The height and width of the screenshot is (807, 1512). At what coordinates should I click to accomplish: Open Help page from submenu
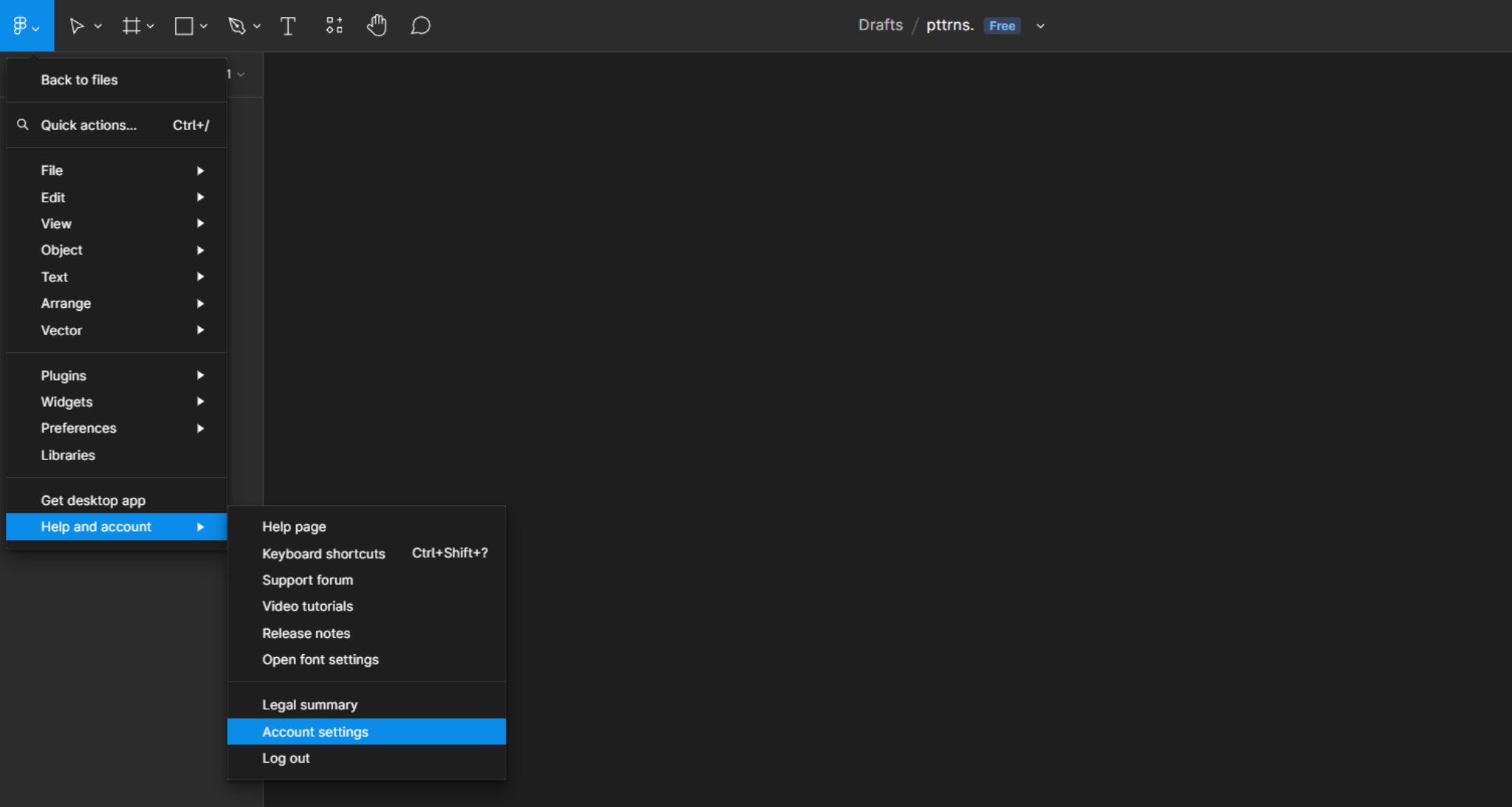(x=367, y=526)
